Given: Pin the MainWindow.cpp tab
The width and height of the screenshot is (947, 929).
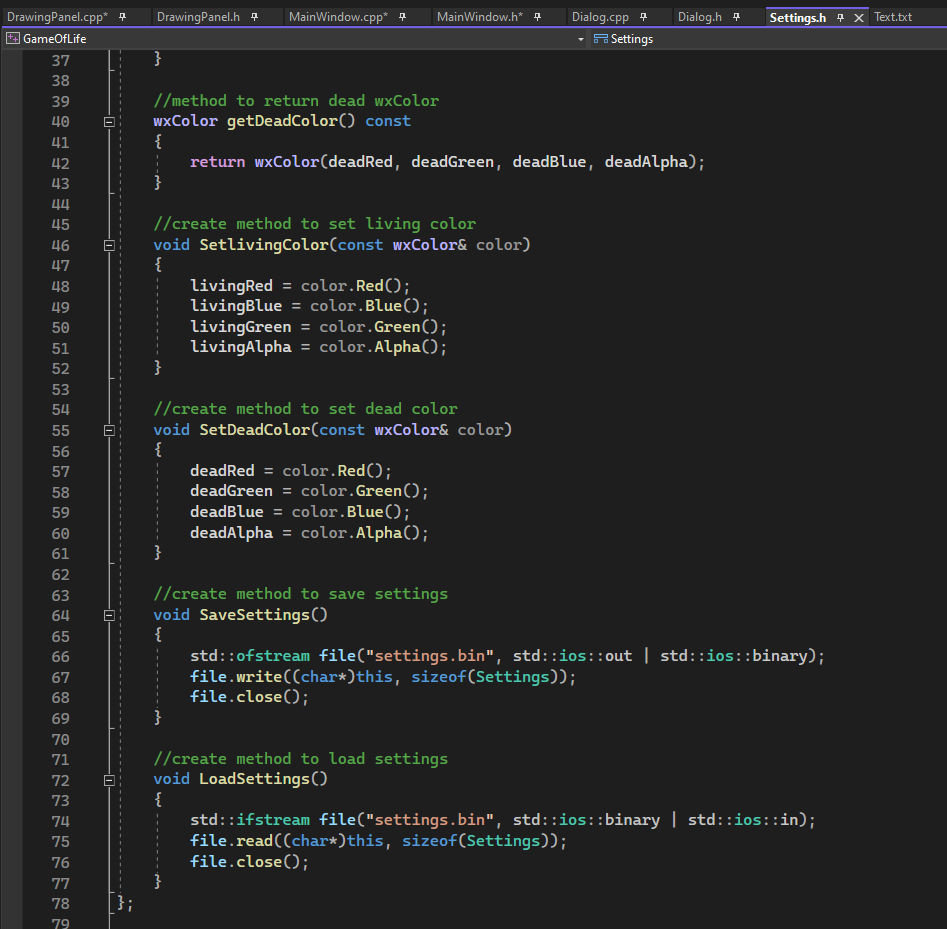Looking at the screenshot, I should (401, 18).
